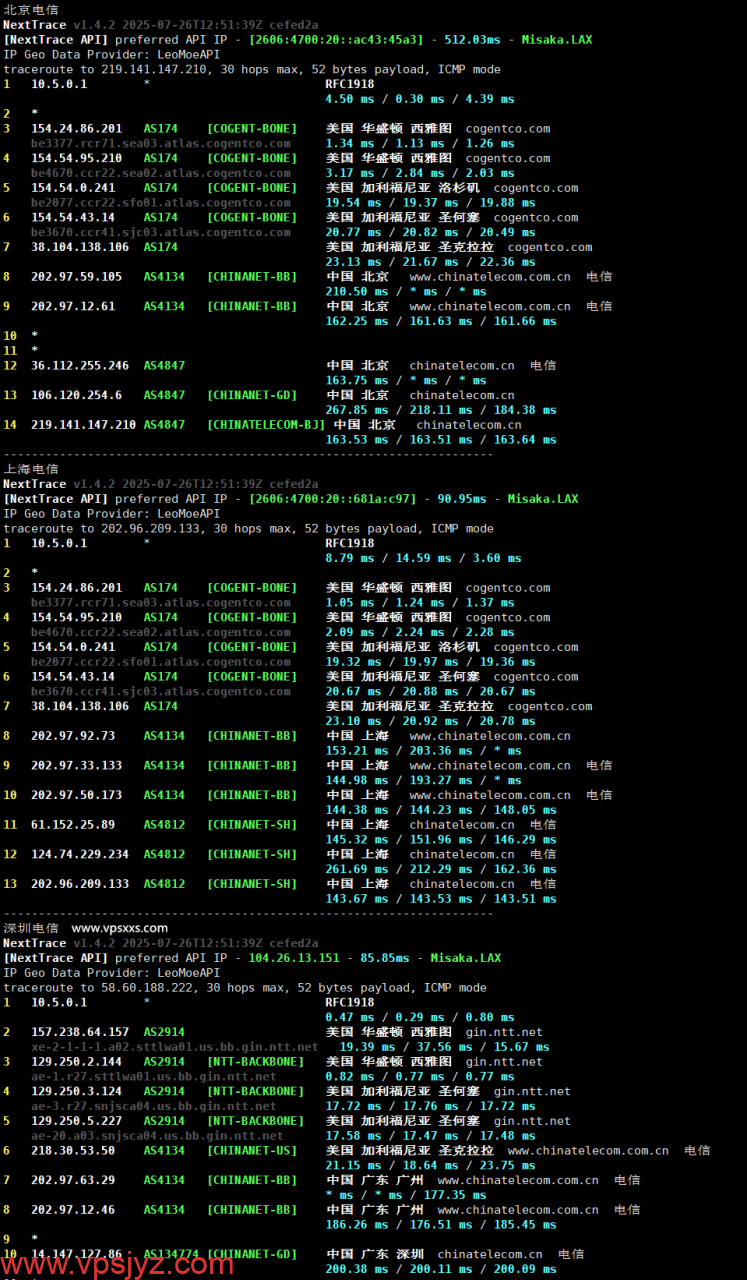Click hostname ae-20.a03.snjsca04.us.bb.gin.ntt.net
This screenshot has height=1280, width=747.
157,1136
